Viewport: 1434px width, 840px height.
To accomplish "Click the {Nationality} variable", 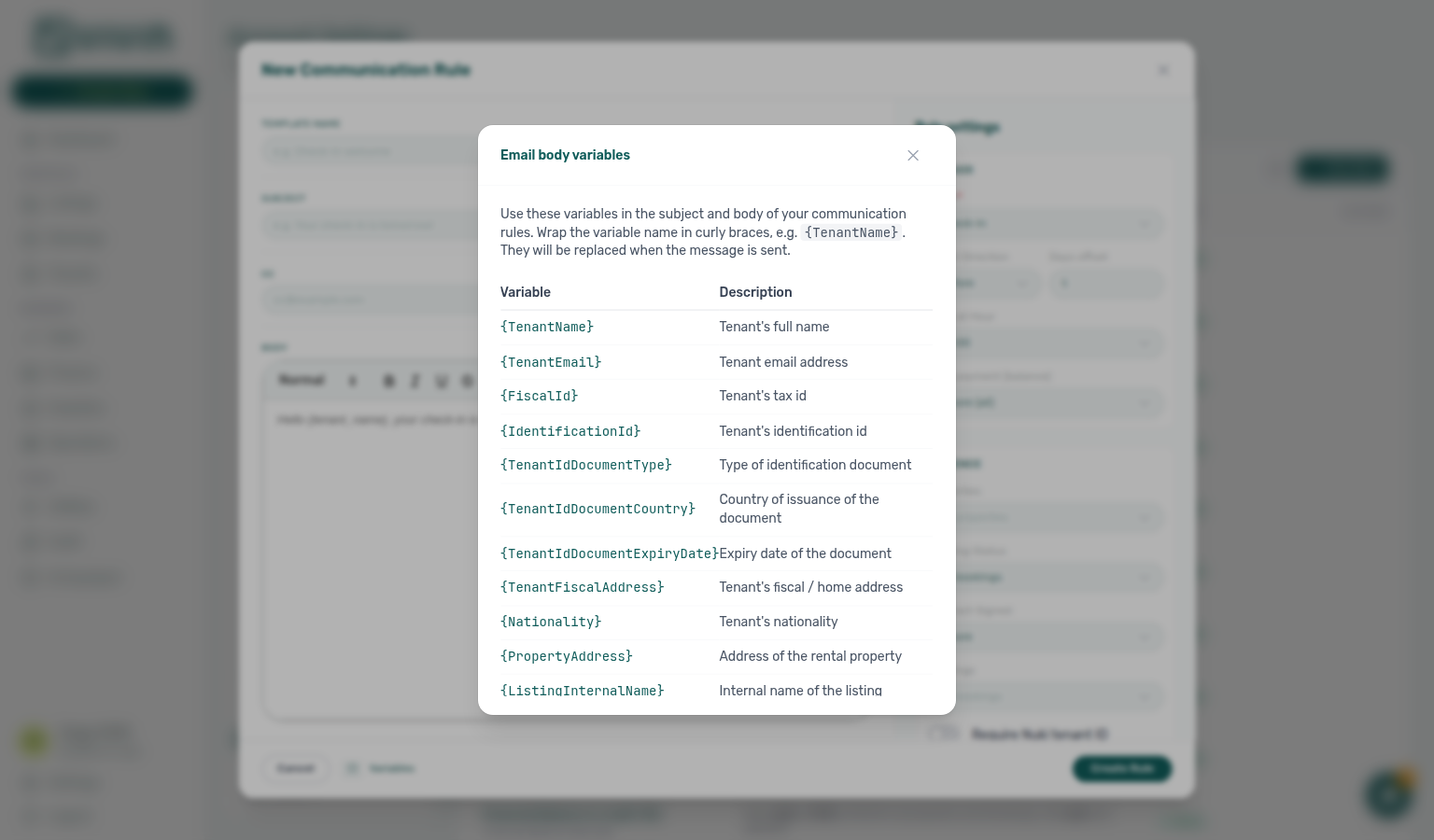I will click(x=551, y=622).
